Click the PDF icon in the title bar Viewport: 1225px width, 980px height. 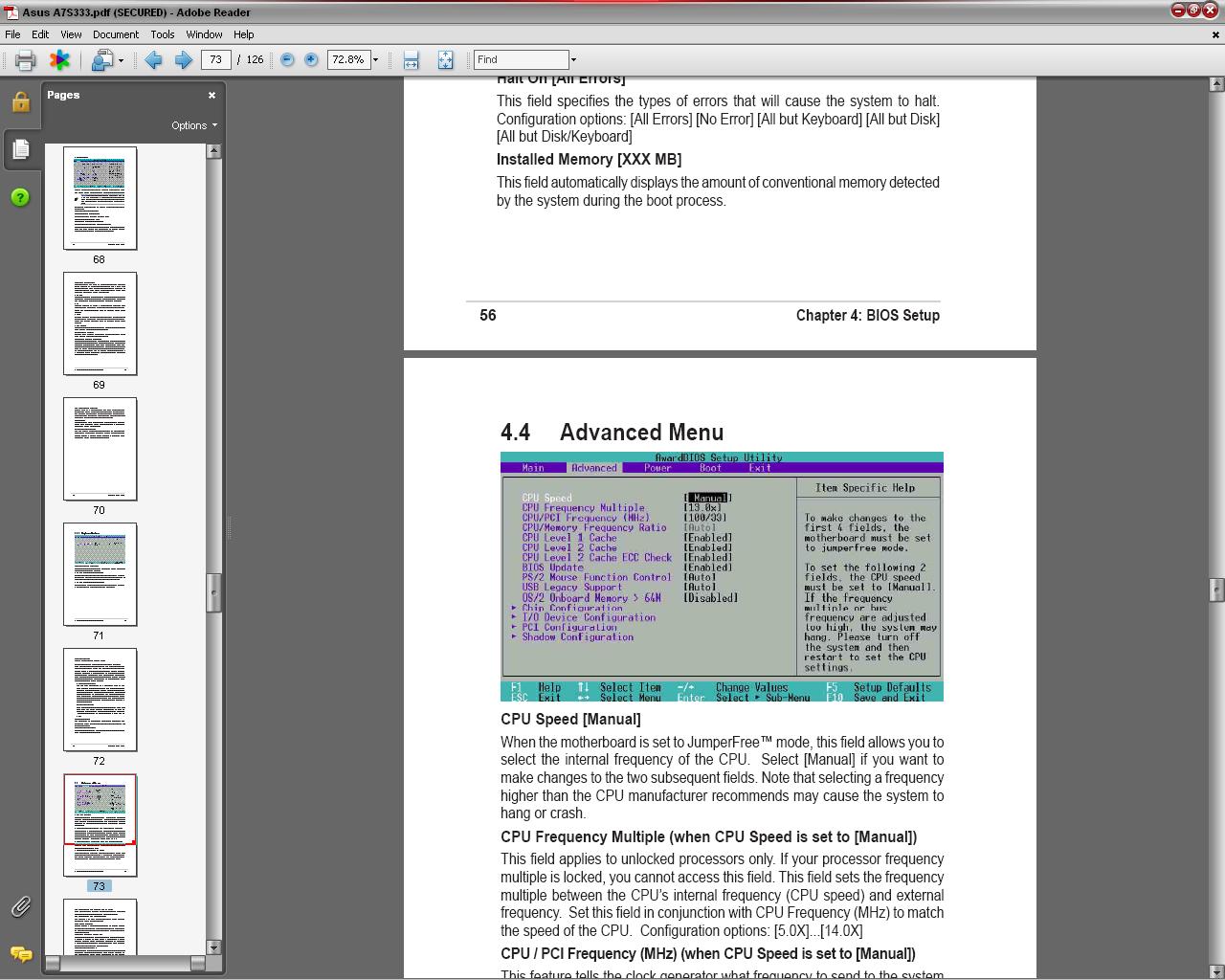click(11, 12)
